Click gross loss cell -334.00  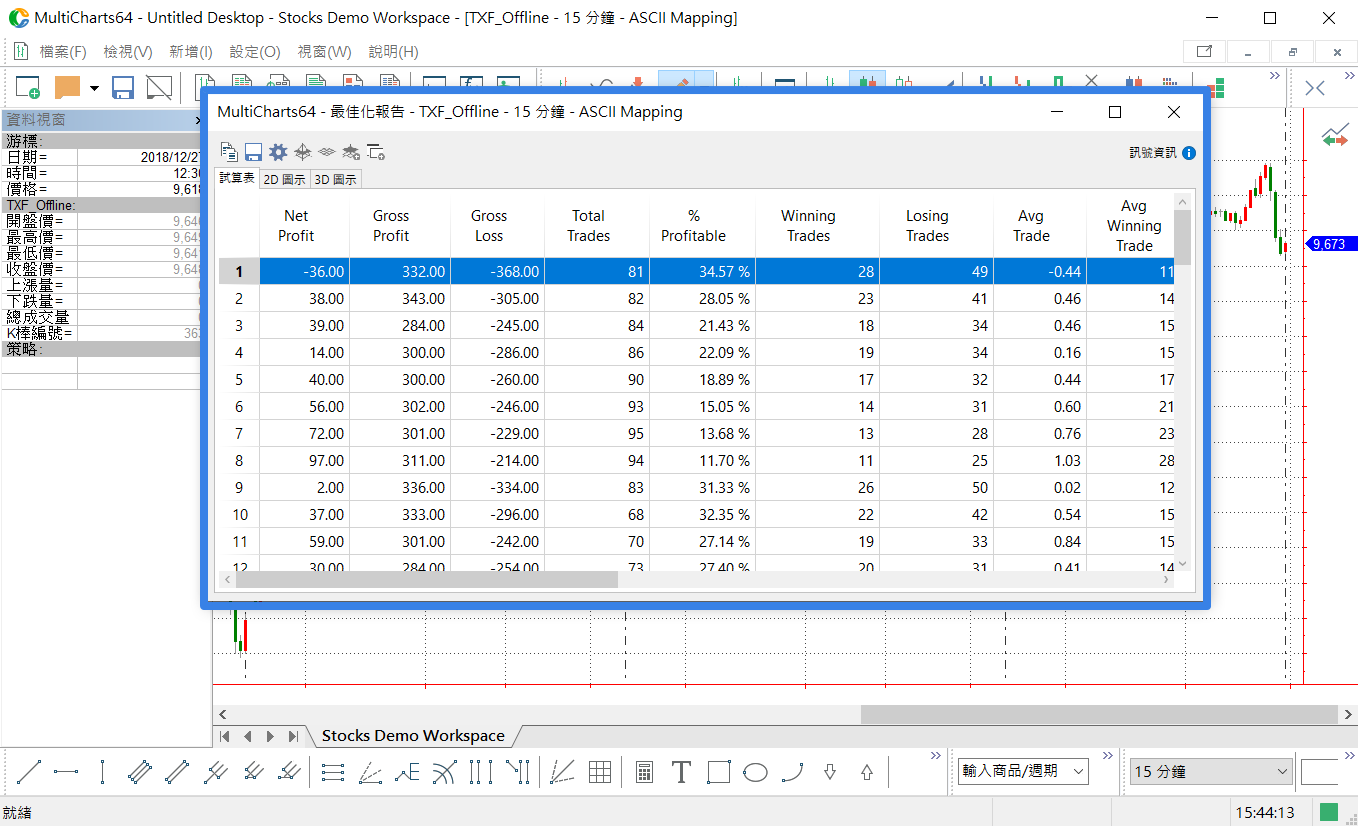(x=497, y=488)
